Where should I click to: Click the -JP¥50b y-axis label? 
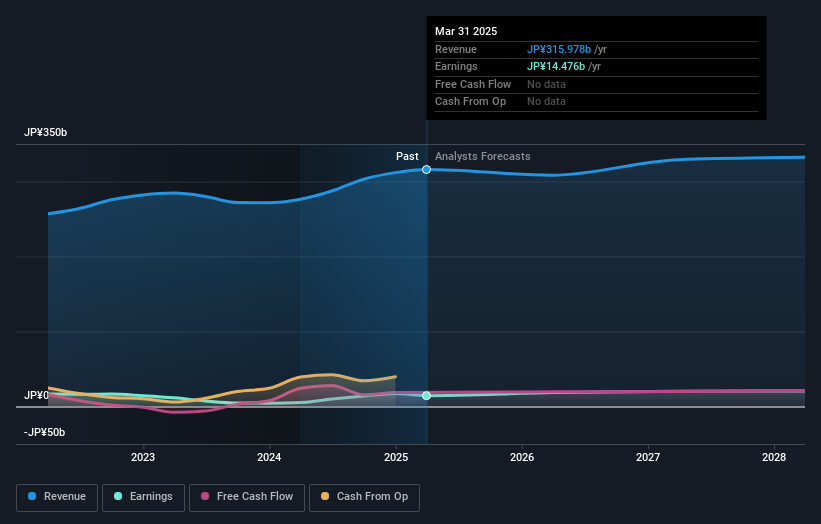click(45, 432)
